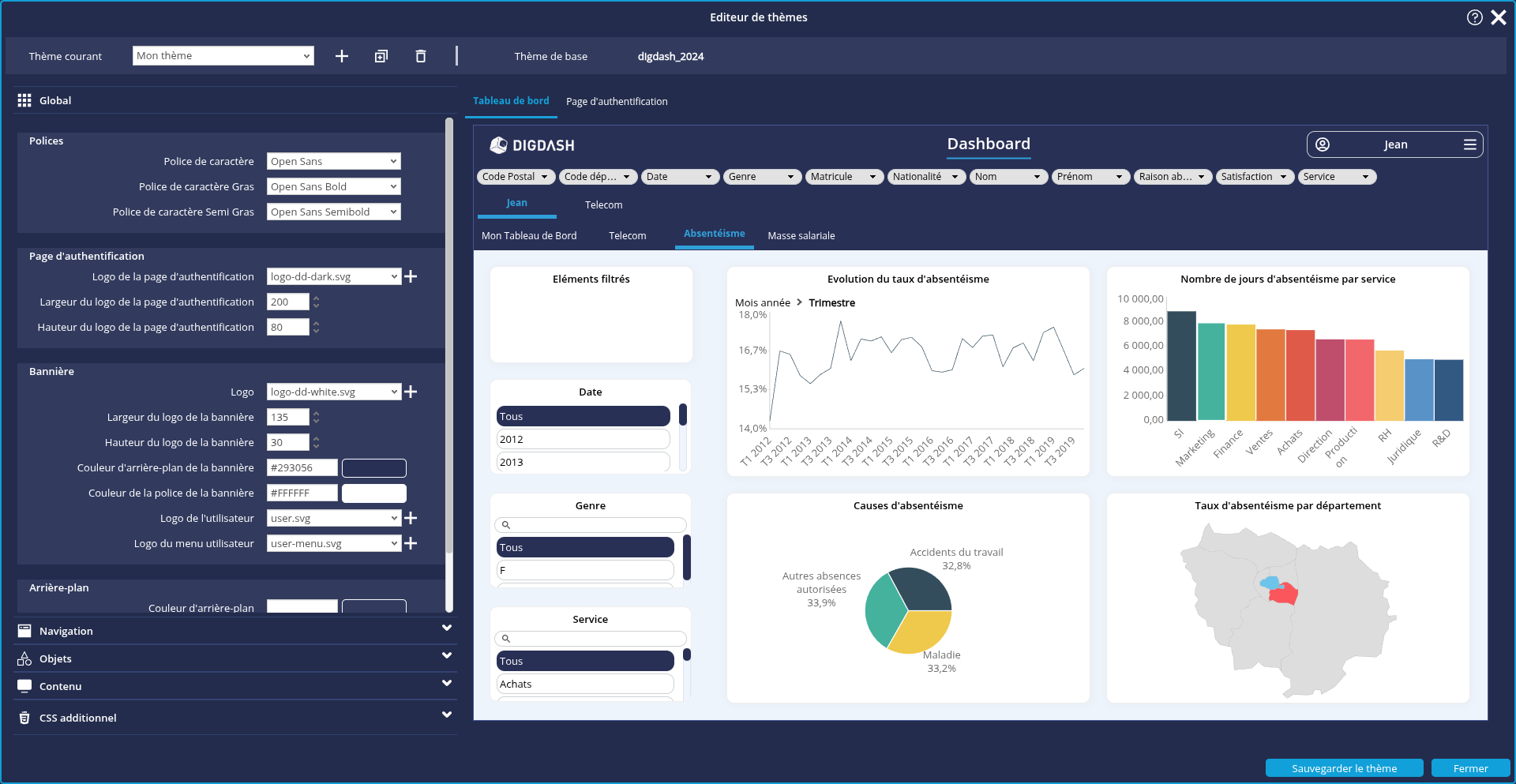1516x784 pixels.
Task: Add a new authentication page logo
Action: pos(411,276)
